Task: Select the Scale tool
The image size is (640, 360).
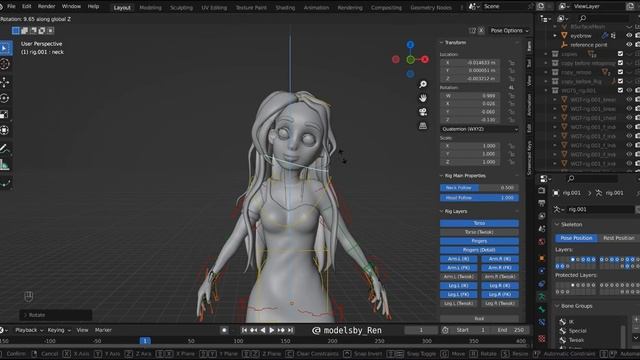Action: 5,114
